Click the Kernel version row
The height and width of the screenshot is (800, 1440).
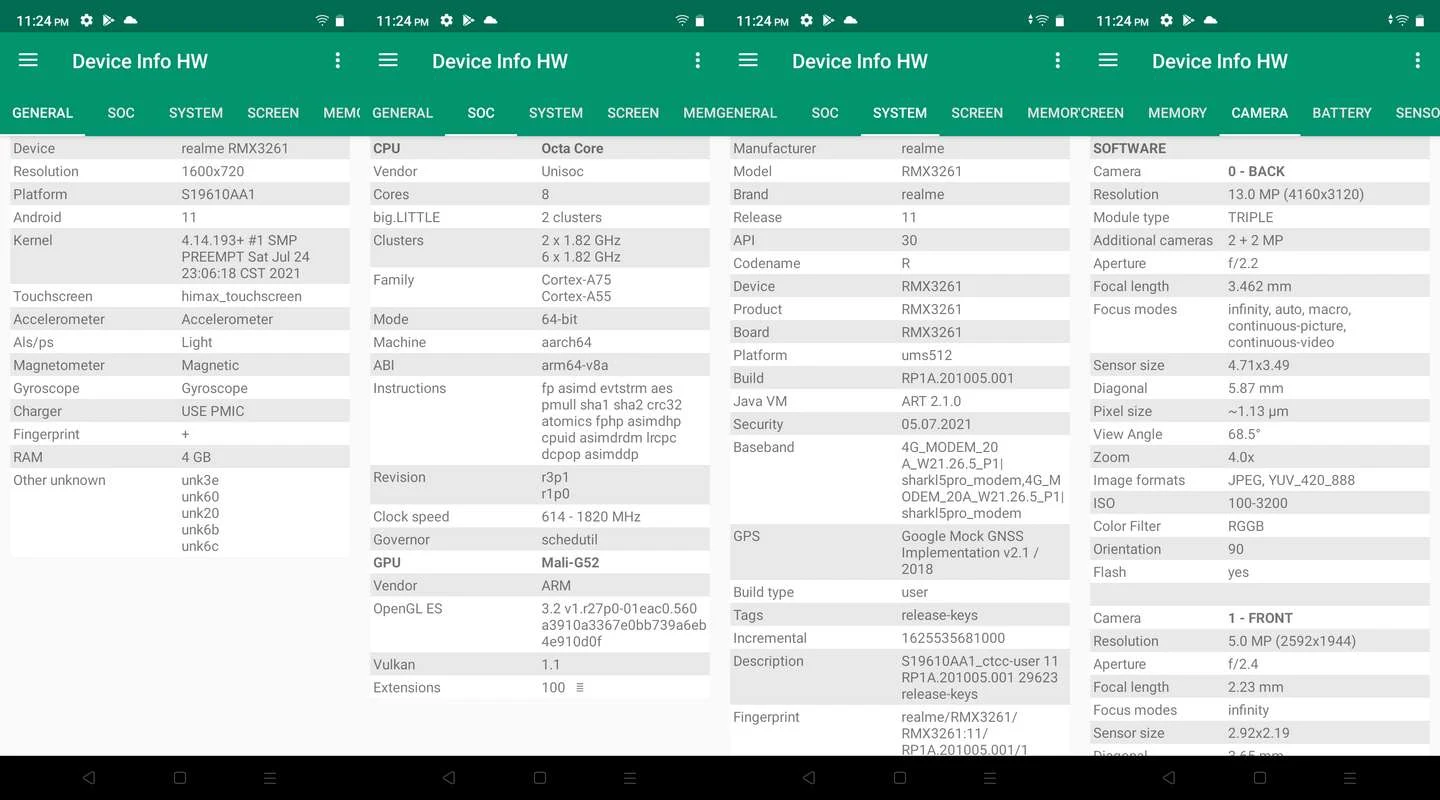click(x=180, y=257)
